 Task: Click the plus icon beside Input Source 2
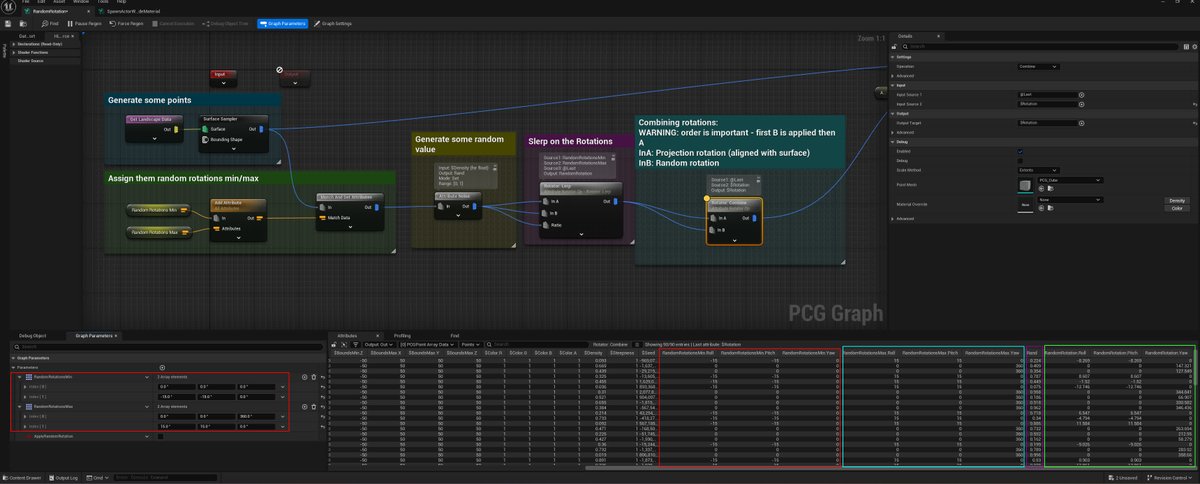[x=1081, y=104]
